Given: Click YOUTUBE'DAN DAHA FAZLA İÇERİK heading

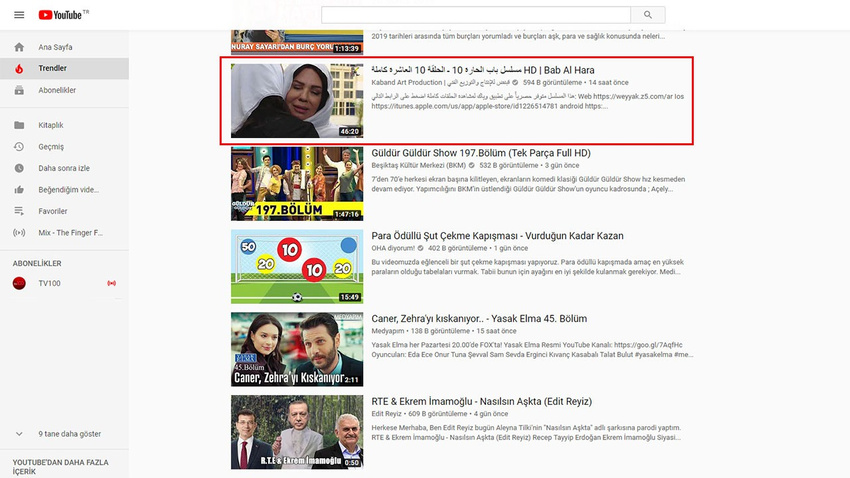Looking at the screenshot, I should pos(61,467).
